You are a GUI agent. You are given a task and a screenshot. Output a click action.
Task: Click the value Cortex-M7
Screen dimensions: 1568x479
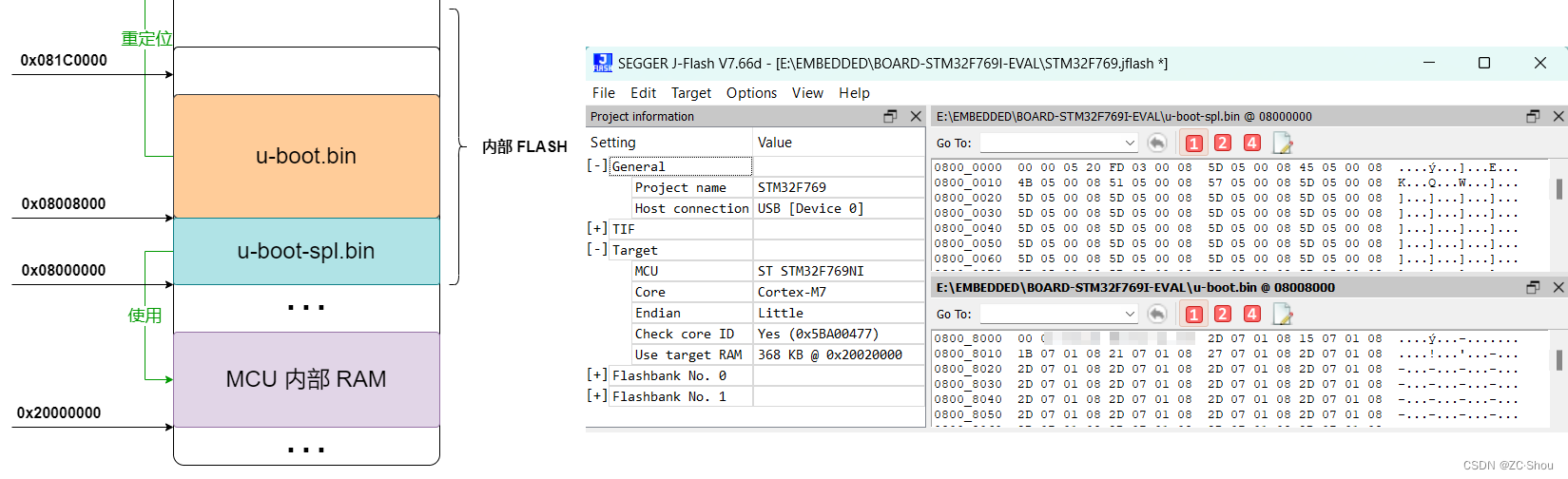click(x=792, y=292)
